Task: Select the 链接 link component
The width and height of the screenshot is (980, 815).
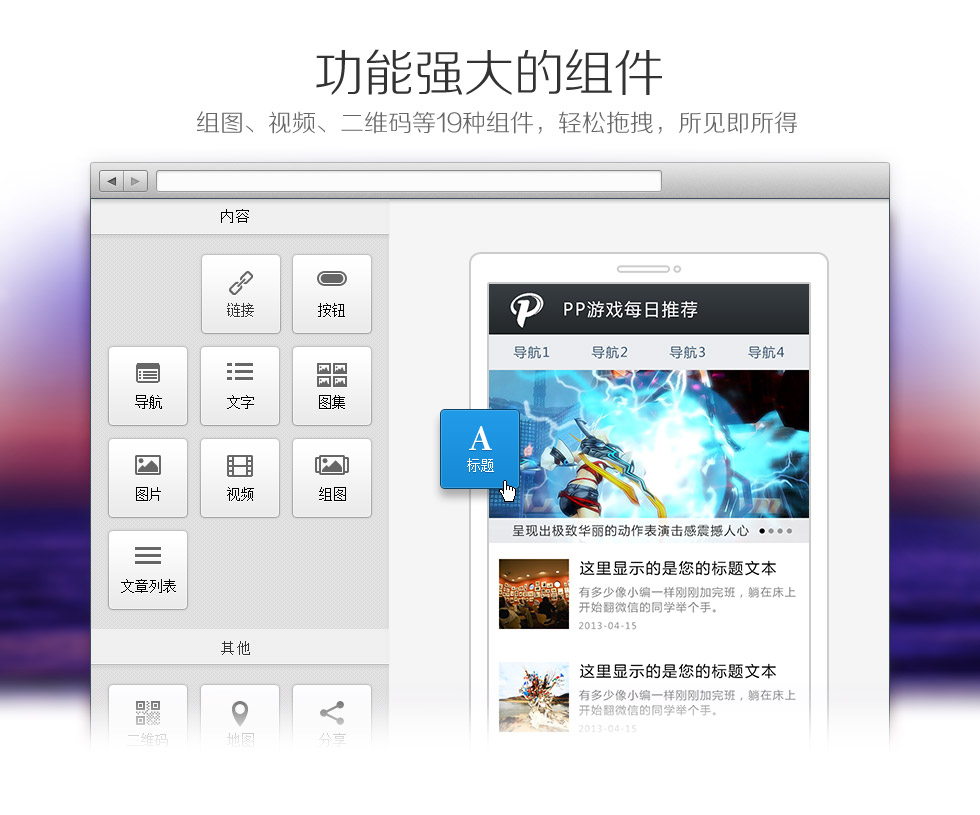Action: click(x=240, y=294)
